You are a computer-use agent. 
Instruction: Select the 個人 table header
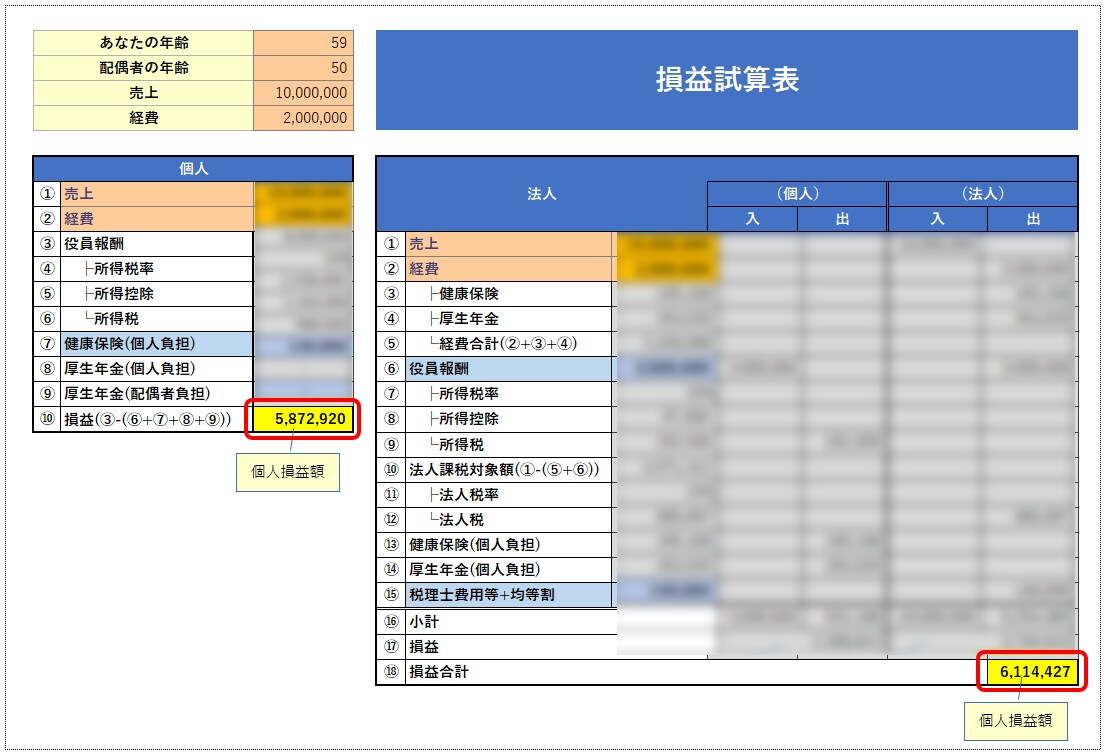click(x=193, y=169)
